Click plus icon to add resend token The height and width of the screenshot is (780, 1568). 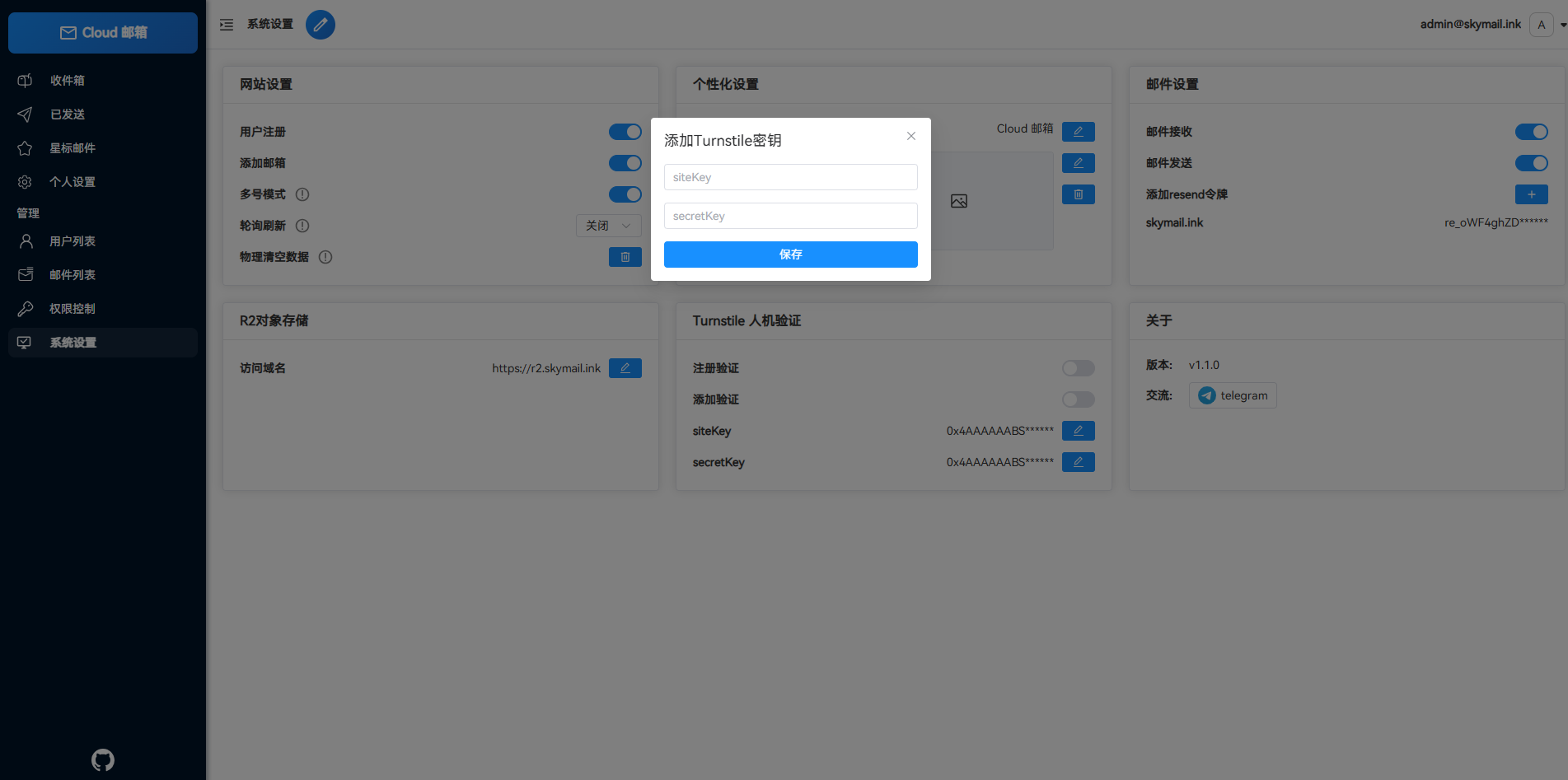pos(1531,194)
